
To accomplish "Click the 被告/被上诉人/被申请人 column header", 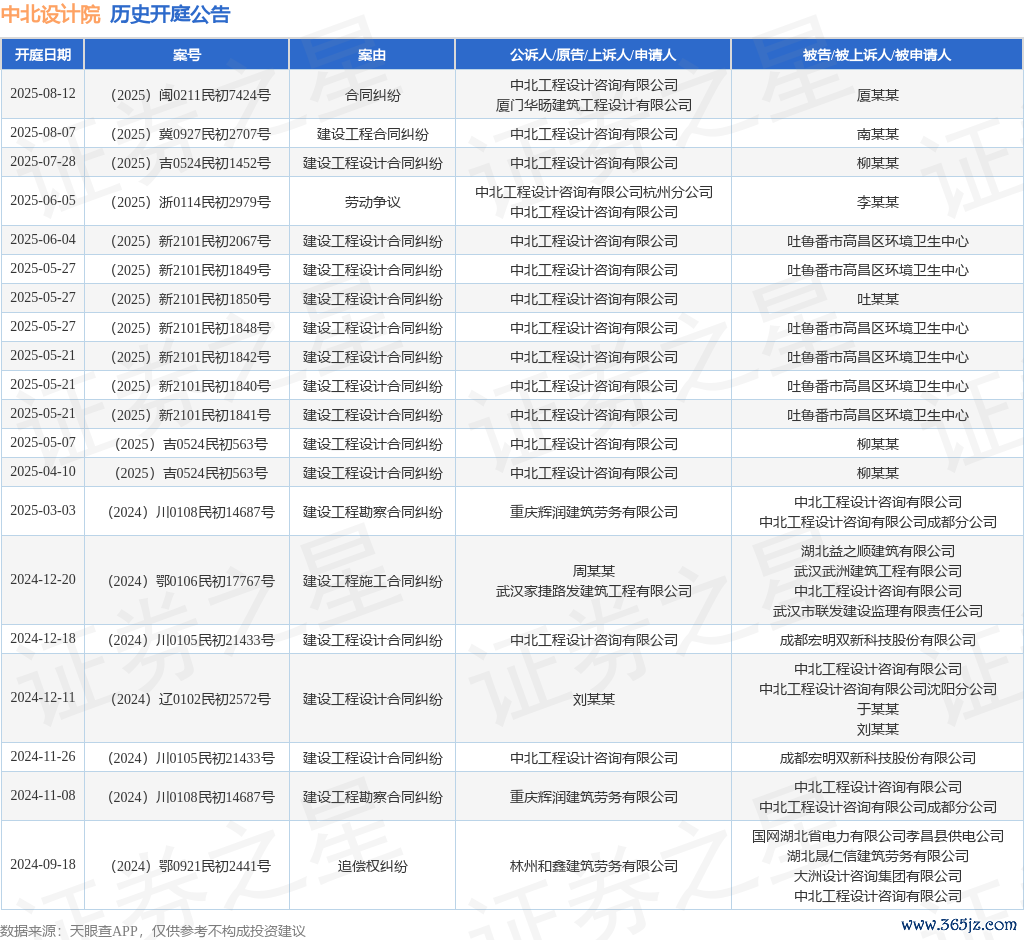I will (x=877, y=55).
